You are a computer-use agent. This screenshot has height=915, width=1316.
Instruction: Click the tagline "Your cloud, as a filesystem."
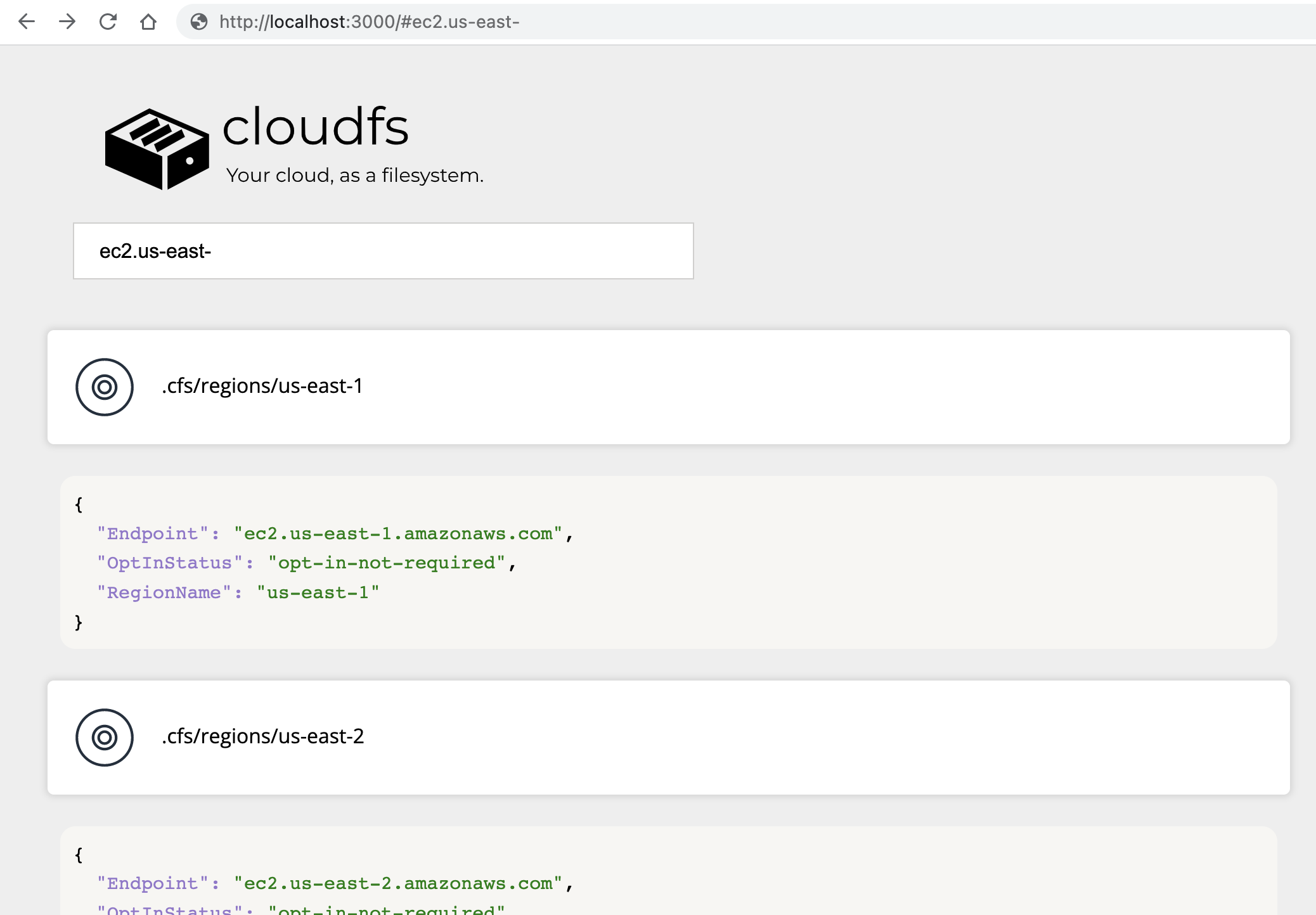pos(354,176)
